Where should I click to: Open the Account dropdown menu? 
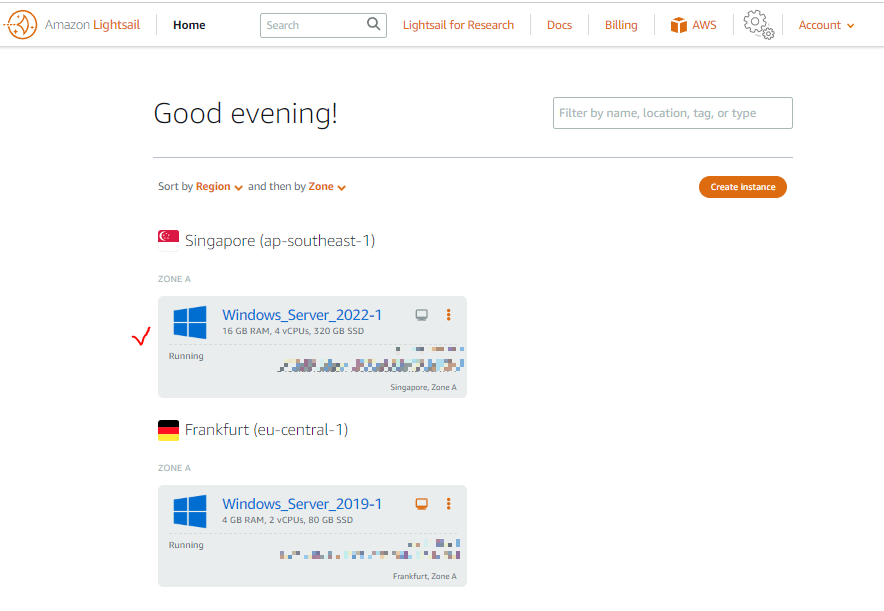pos(826,25)
